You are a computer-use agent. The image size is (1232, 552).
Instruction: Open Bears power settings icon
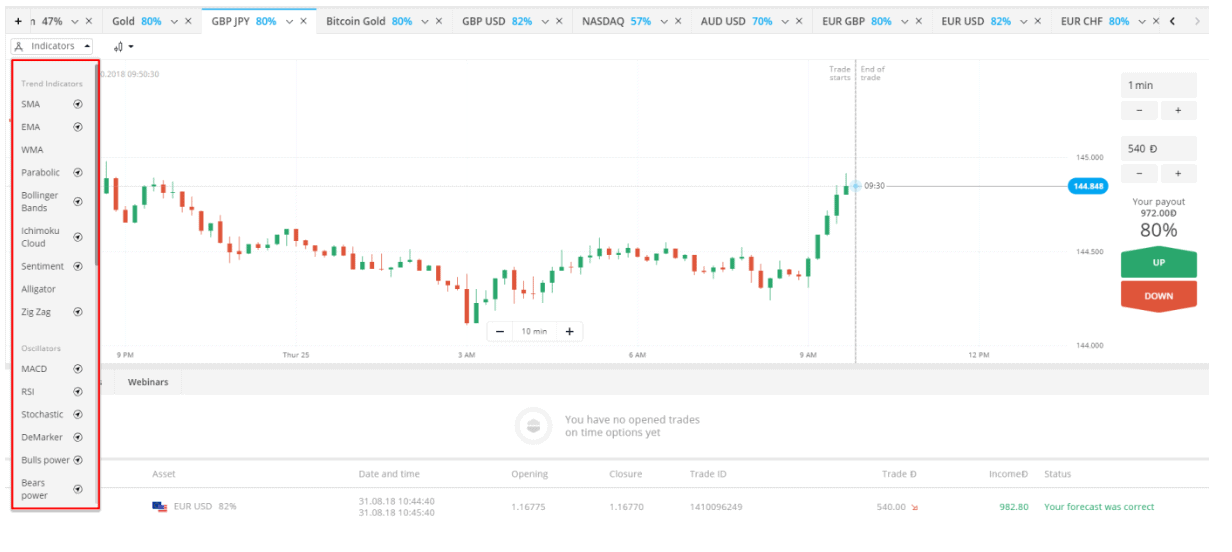(78, 489)
